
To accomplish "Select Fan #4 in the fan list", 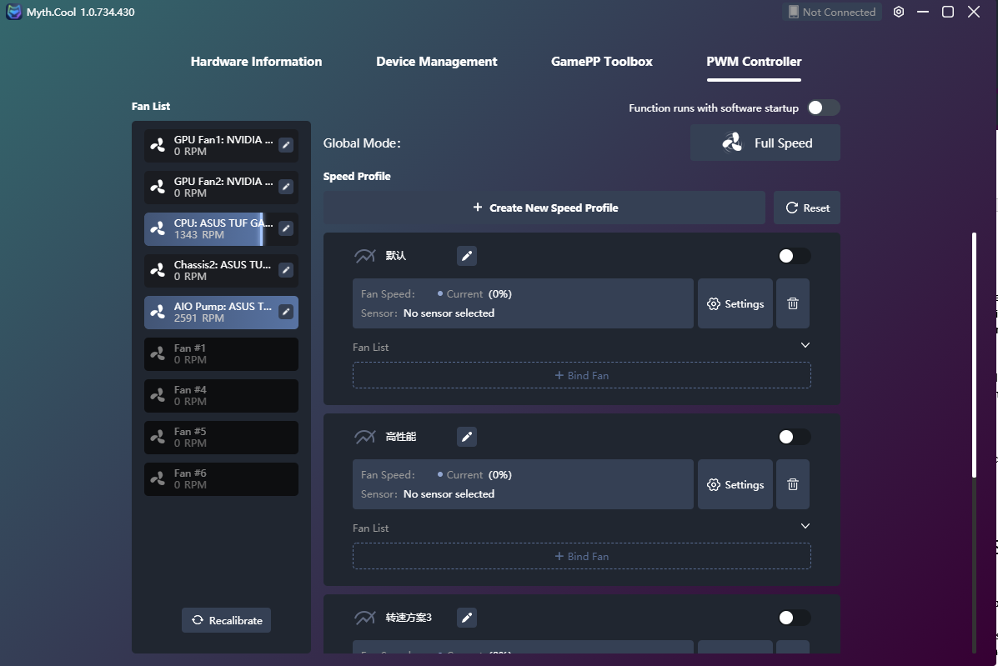I will click(221, 395).
